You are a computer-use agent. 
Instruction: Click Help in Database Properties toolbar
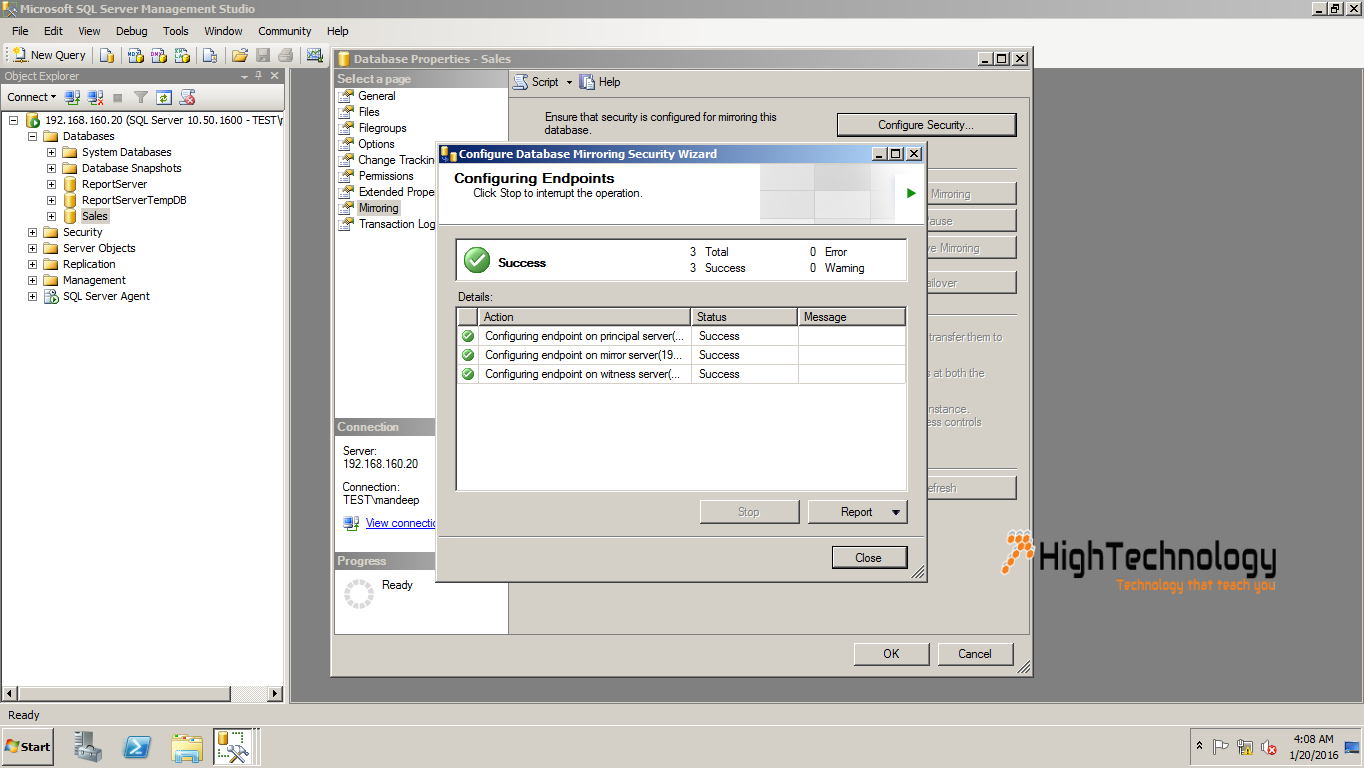click(x=600, y=82)
